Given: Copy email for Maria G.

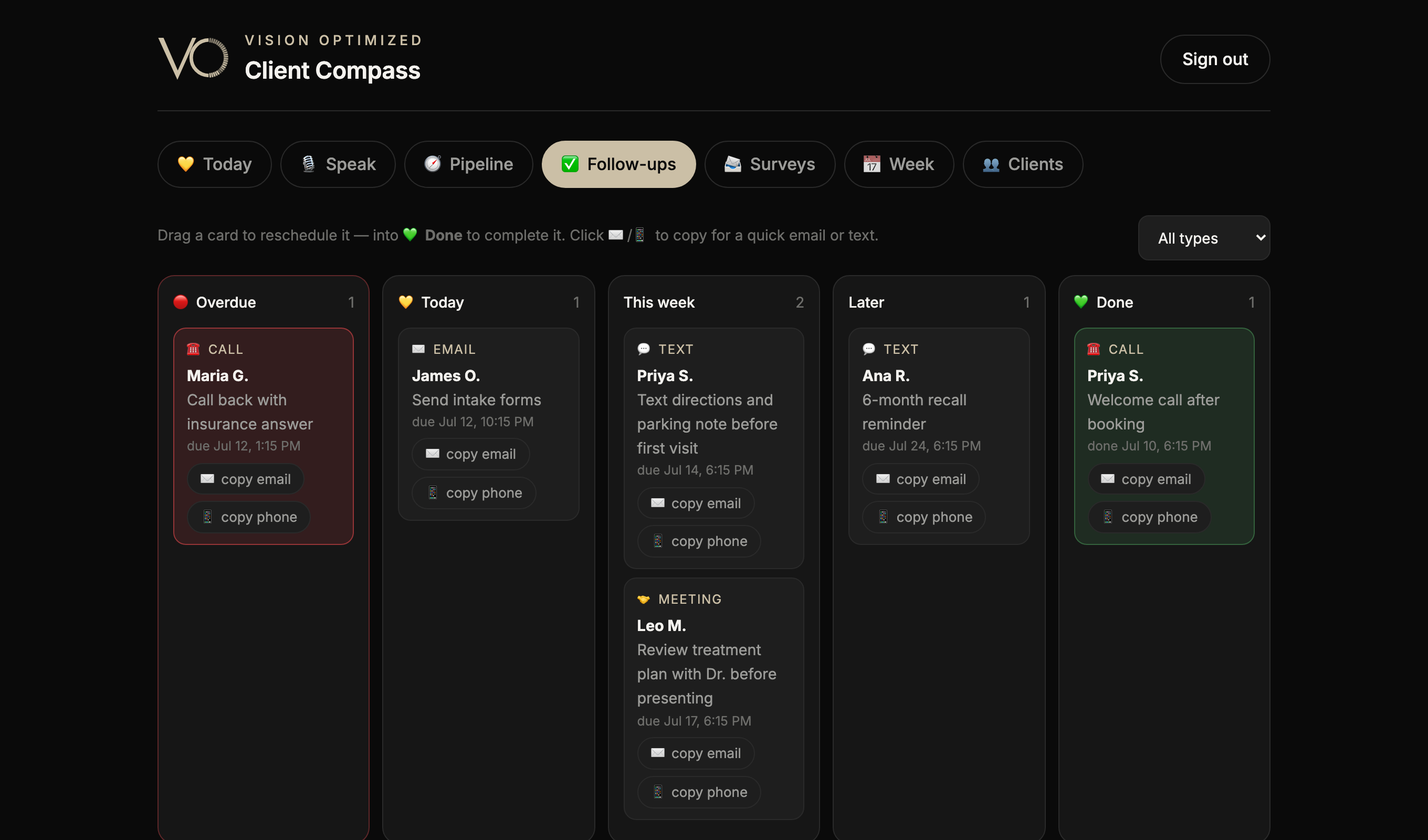Looking at the screenshot, I should [x=245, y=479].
